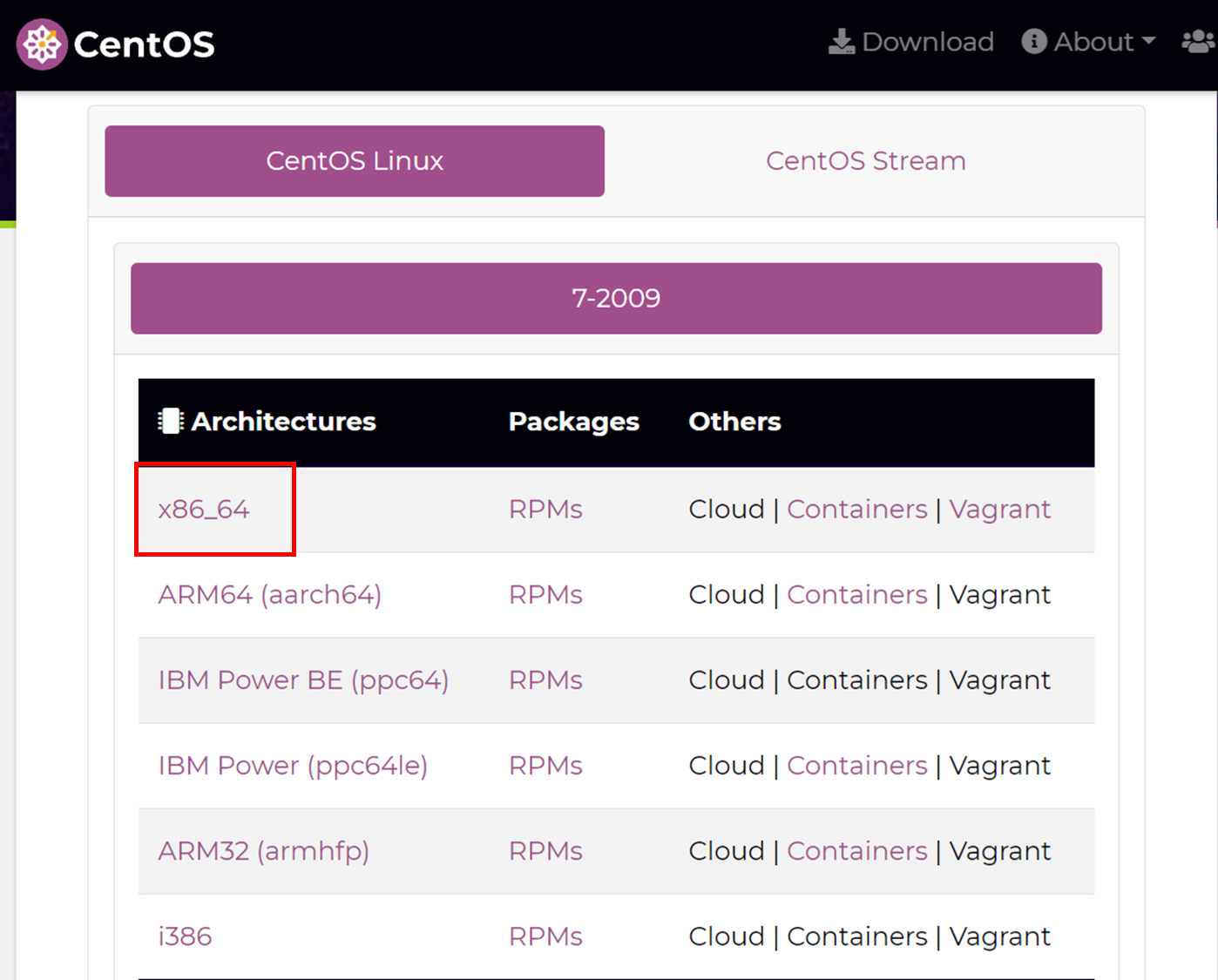This screenshot has width=1218, height=980.
Task: Click Cloud text in i386 row
Action: [x=727, y=936]
